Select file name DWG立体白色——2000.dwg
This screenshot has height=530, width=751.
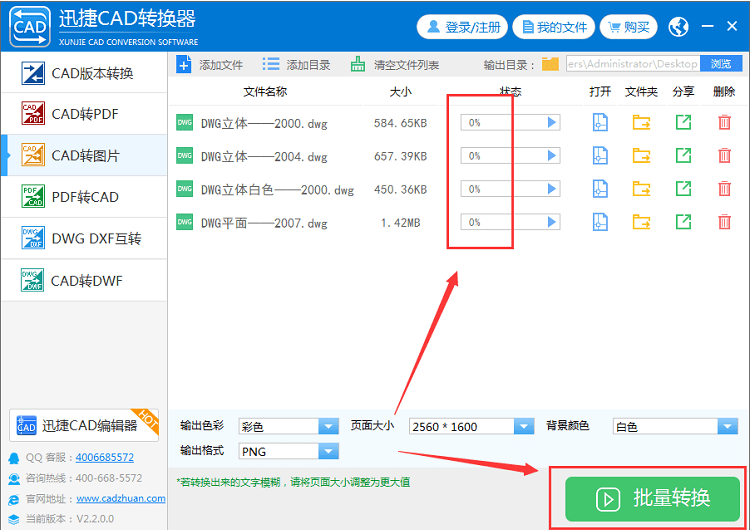point(277,190)
